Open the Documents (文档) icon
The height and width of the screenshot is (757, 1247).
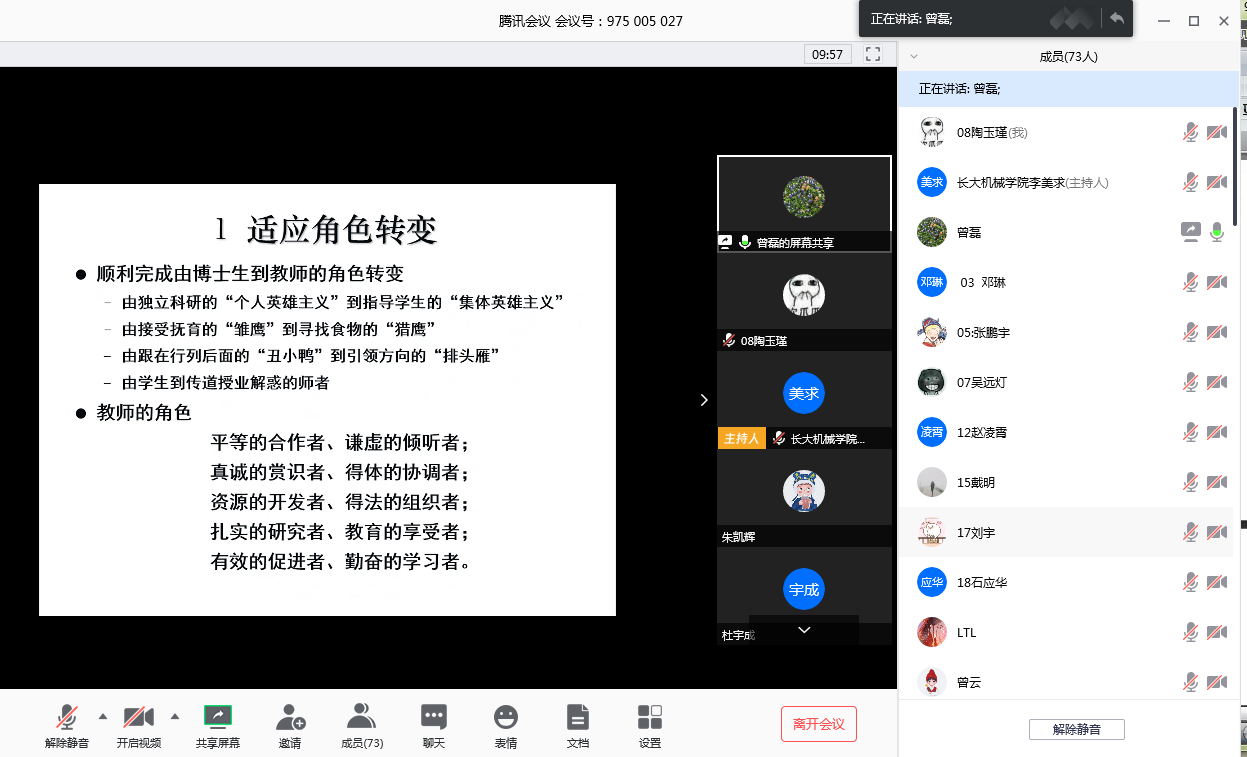(577, 717)
